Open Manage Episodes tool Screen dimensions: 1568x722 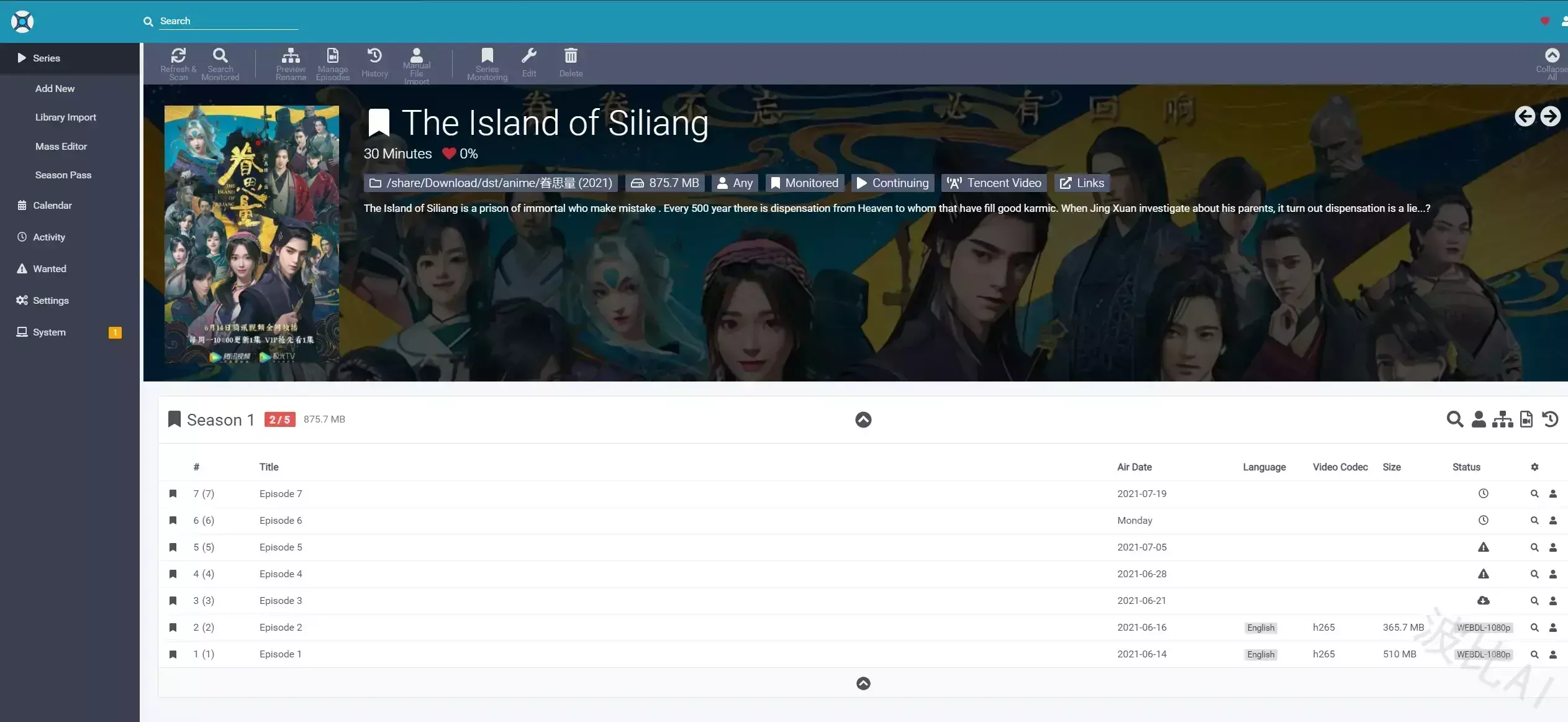tap(333, 64)
